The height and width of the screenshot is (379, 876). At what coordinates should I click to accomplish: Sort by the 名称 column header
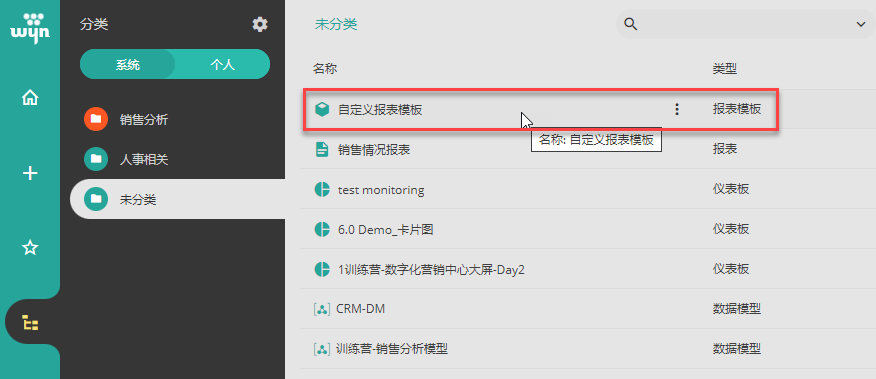(325, 69)
